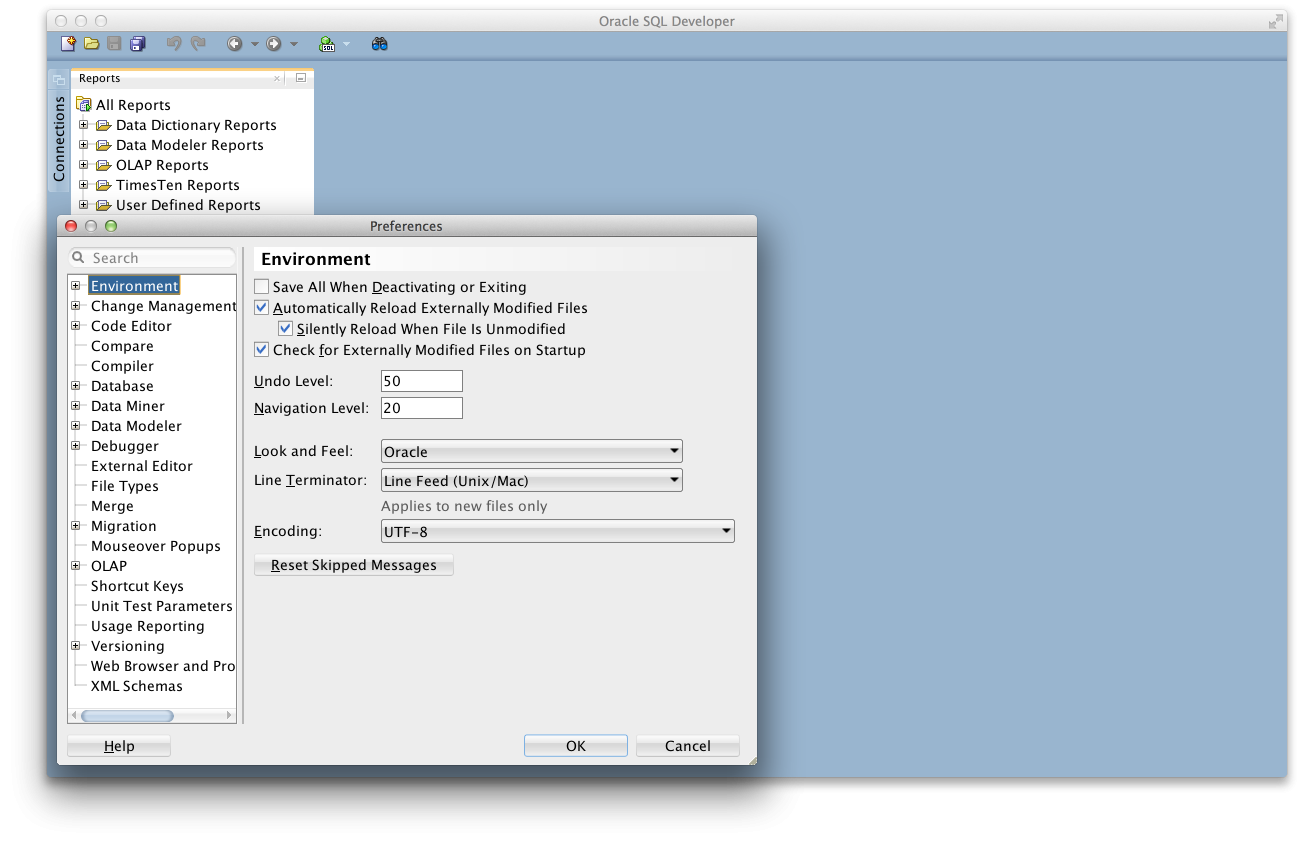Expand the Database preferences node
Screen dimensions: 1301x844
point(76,386)
